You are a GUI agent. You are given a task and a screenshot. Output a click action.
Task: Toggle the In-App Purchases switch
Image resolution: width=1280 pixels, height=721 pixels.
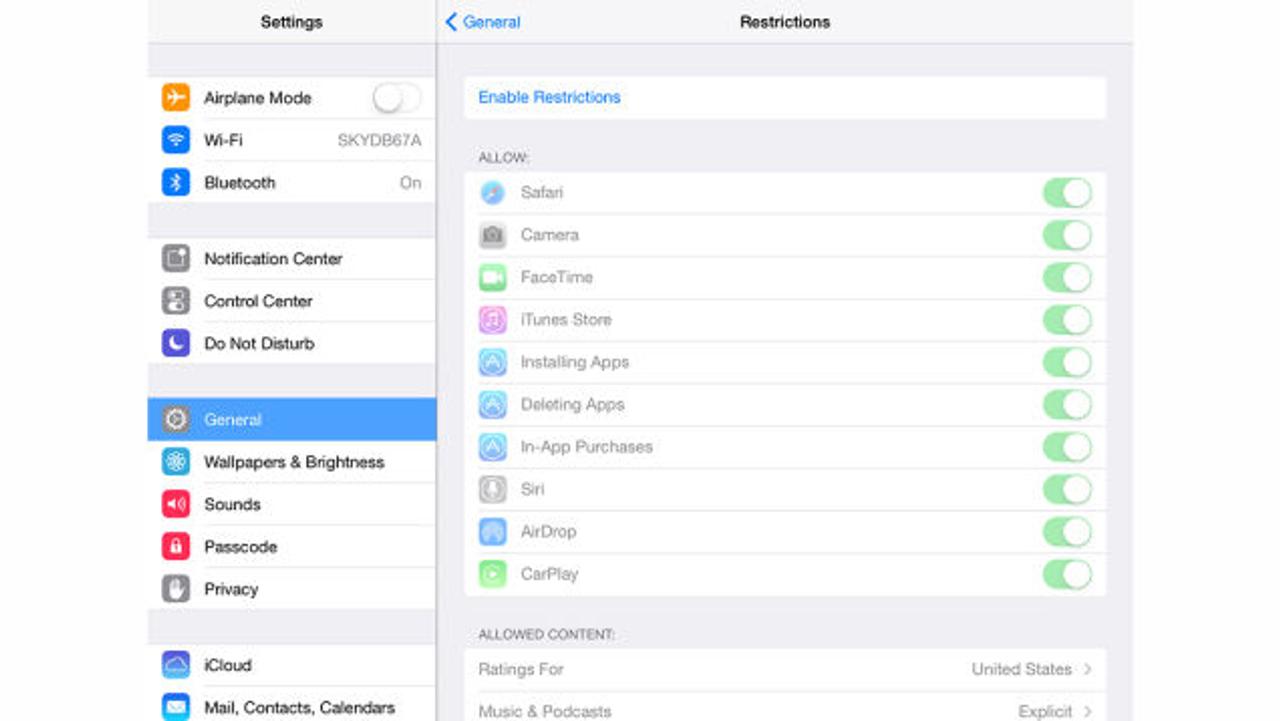coord(1067,447)
